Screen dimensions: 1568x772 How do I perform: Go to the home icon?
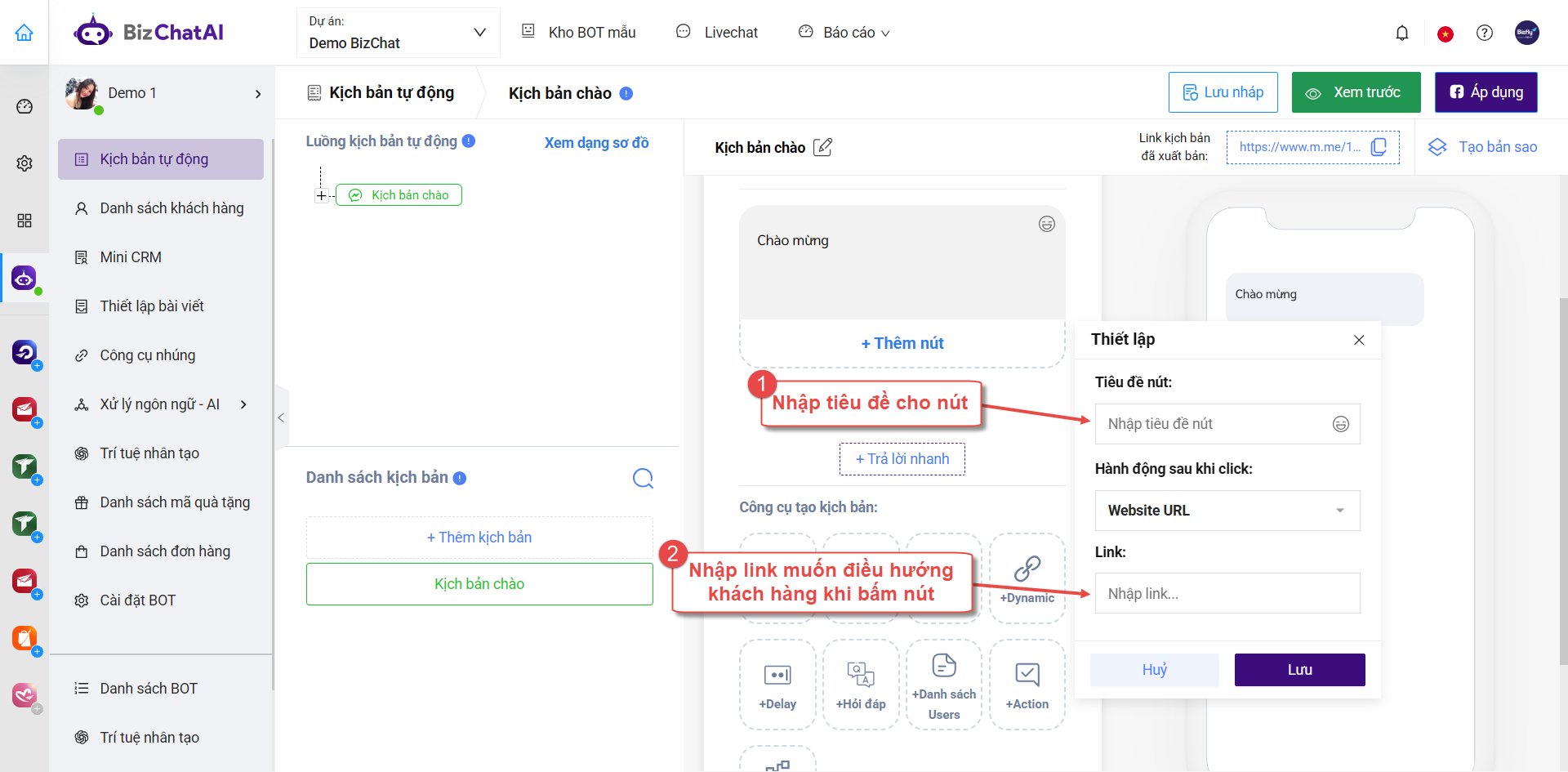click(24, 33)
